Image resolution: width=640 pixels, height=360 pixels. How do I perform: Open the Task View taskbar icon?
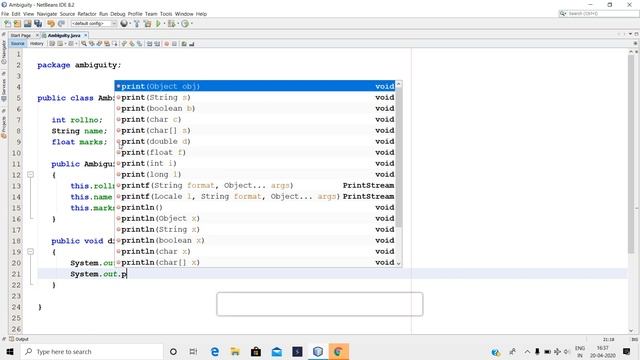point(193,351)
